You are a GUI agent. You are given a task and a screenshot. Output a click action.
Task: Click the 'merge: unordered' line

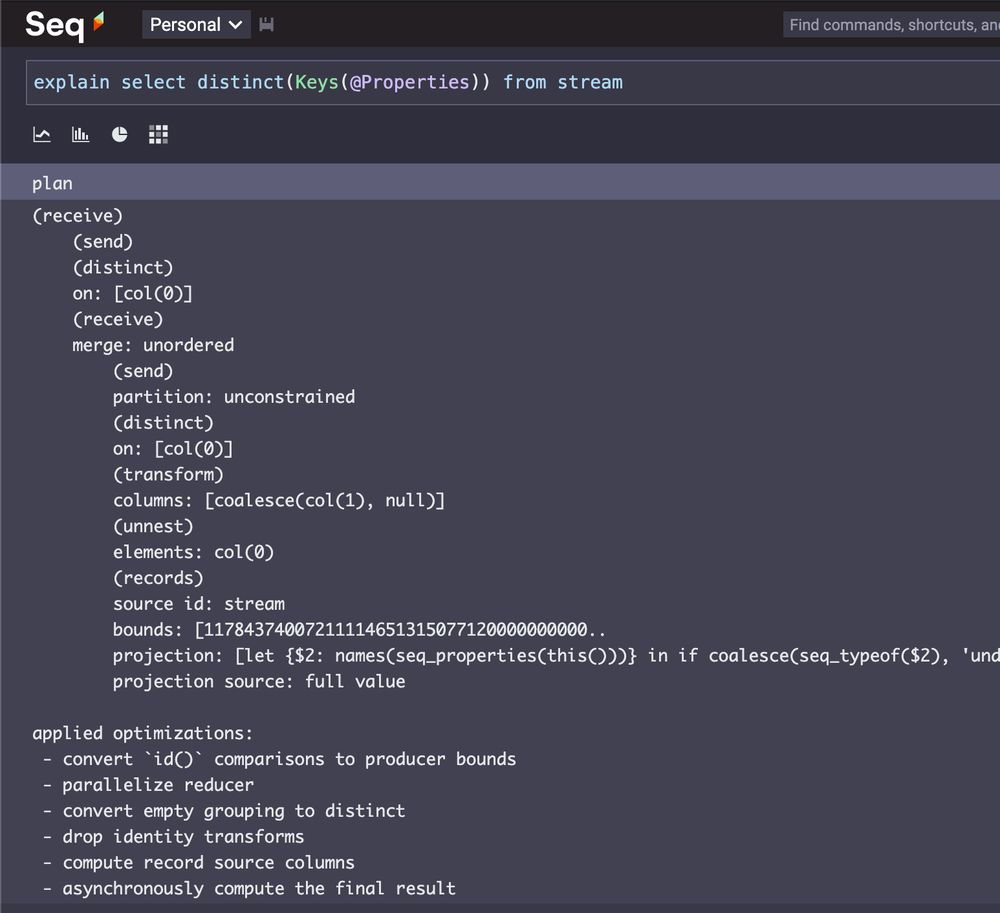pyautogui.click(x=153, y=345)
